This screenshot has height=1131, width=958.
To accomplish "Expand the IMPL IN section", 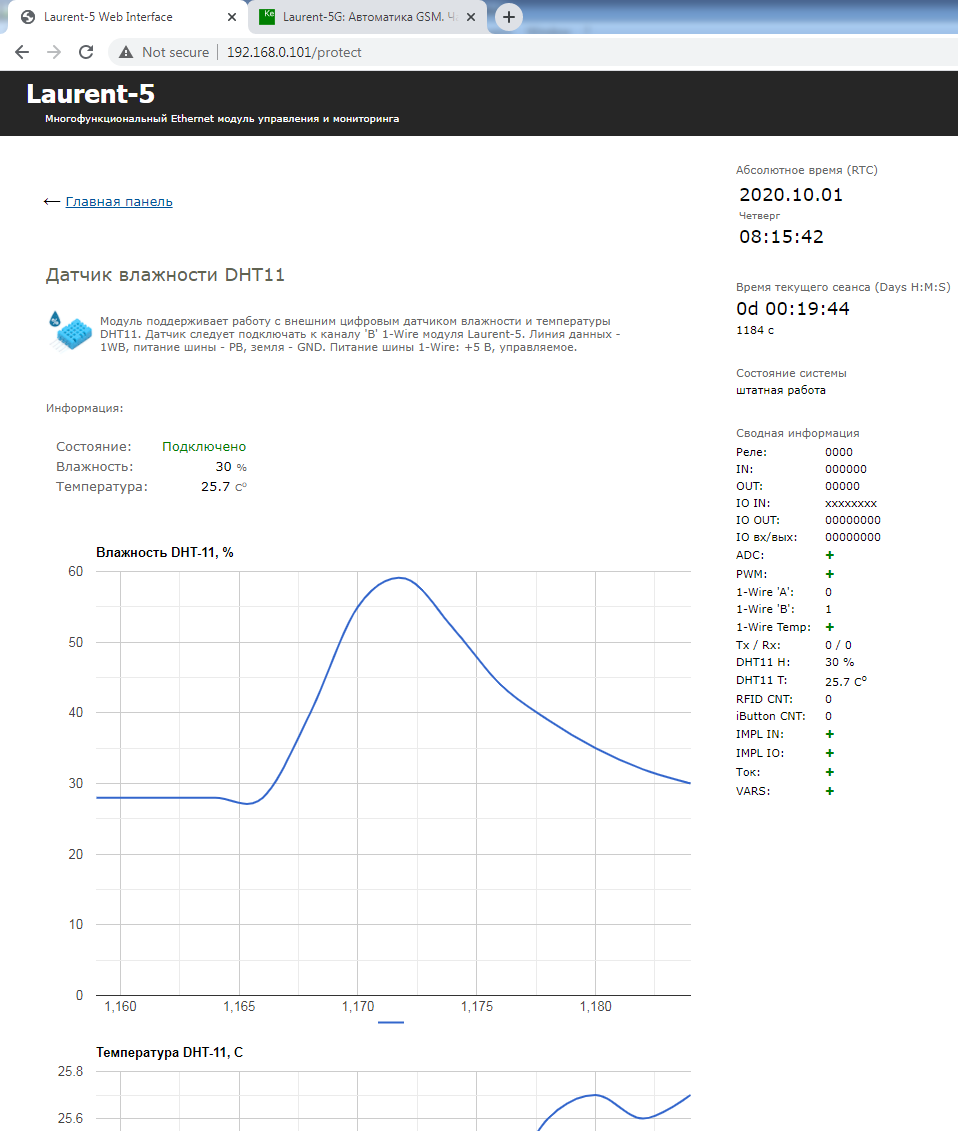I will (x=830, y=734).
